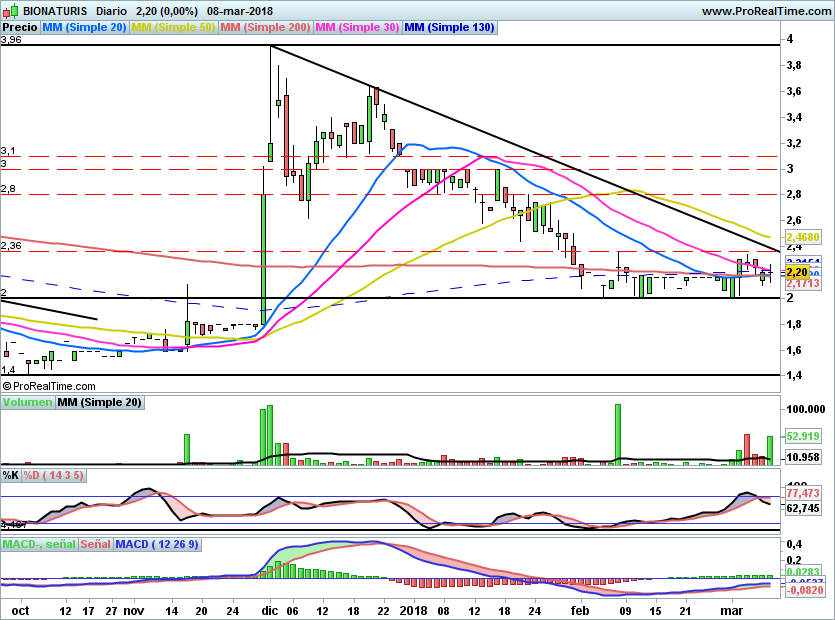The height and width of the screenshot is (620, 835).
Task: Click the 2,20 (0,00%) quote in header
Action: point(167,11)
